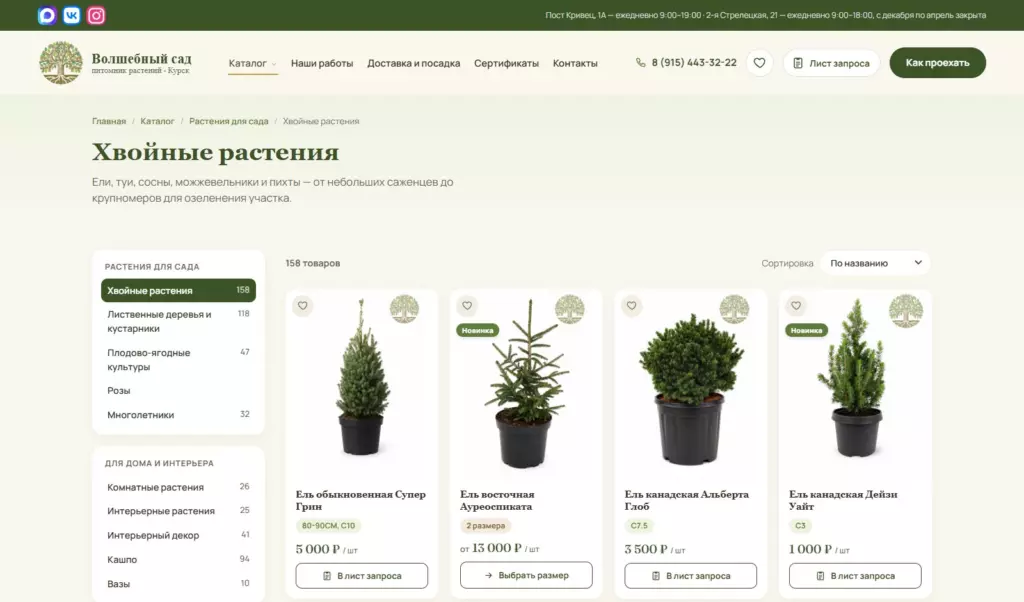This screenshot has width=1024, height=602.
Task: Click the 2 размера tag
Action: pyautogui.click(x=485, y=526)
